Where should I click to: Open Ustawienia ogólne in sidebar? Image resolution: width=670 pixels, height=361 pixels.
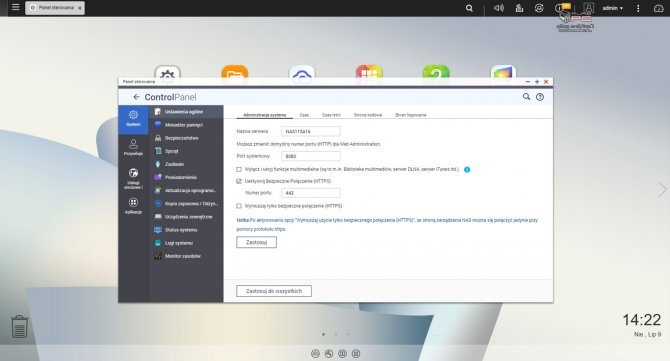pyautogui.click(x=186, y=112)
